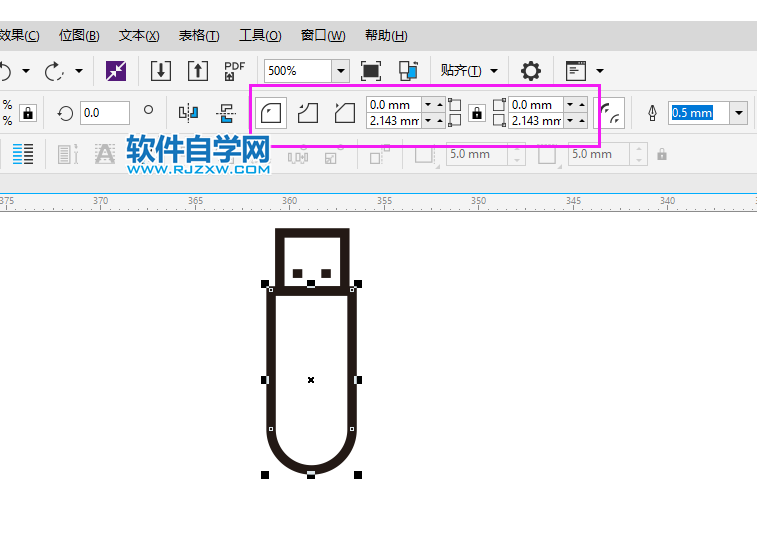The height and width of the screenshot is (560, 757).
Task: Click the rotation angle field showing 0.0
Action: (x=105, y=113)
